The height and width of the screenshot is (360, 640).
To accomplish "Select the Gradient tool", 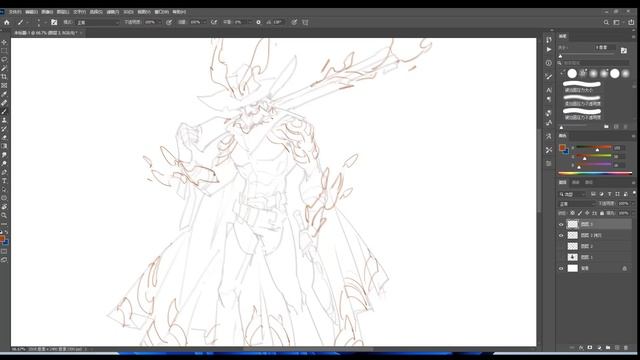I will 4,146.
